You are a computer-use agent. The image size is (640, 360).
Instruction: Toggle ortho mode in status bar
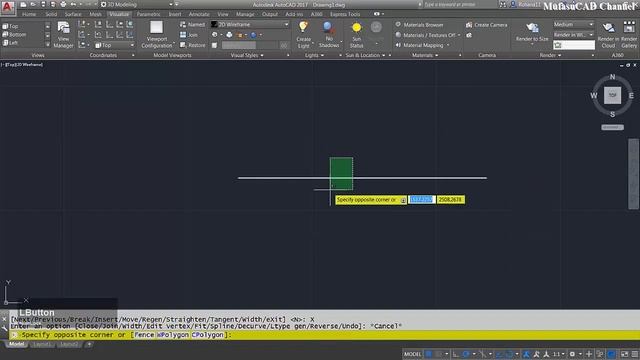tap(456, 354)
